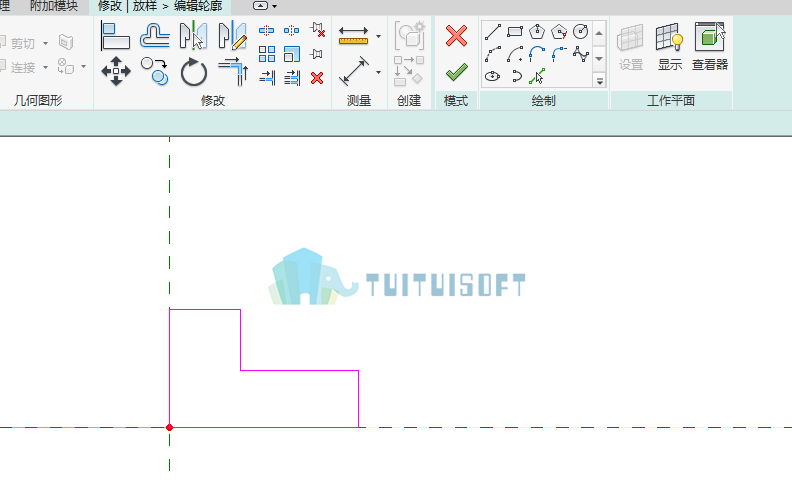Select the Line draw tool
This screenshot has height=483, width=792.
pyautogui.click(x=492, y=32)
